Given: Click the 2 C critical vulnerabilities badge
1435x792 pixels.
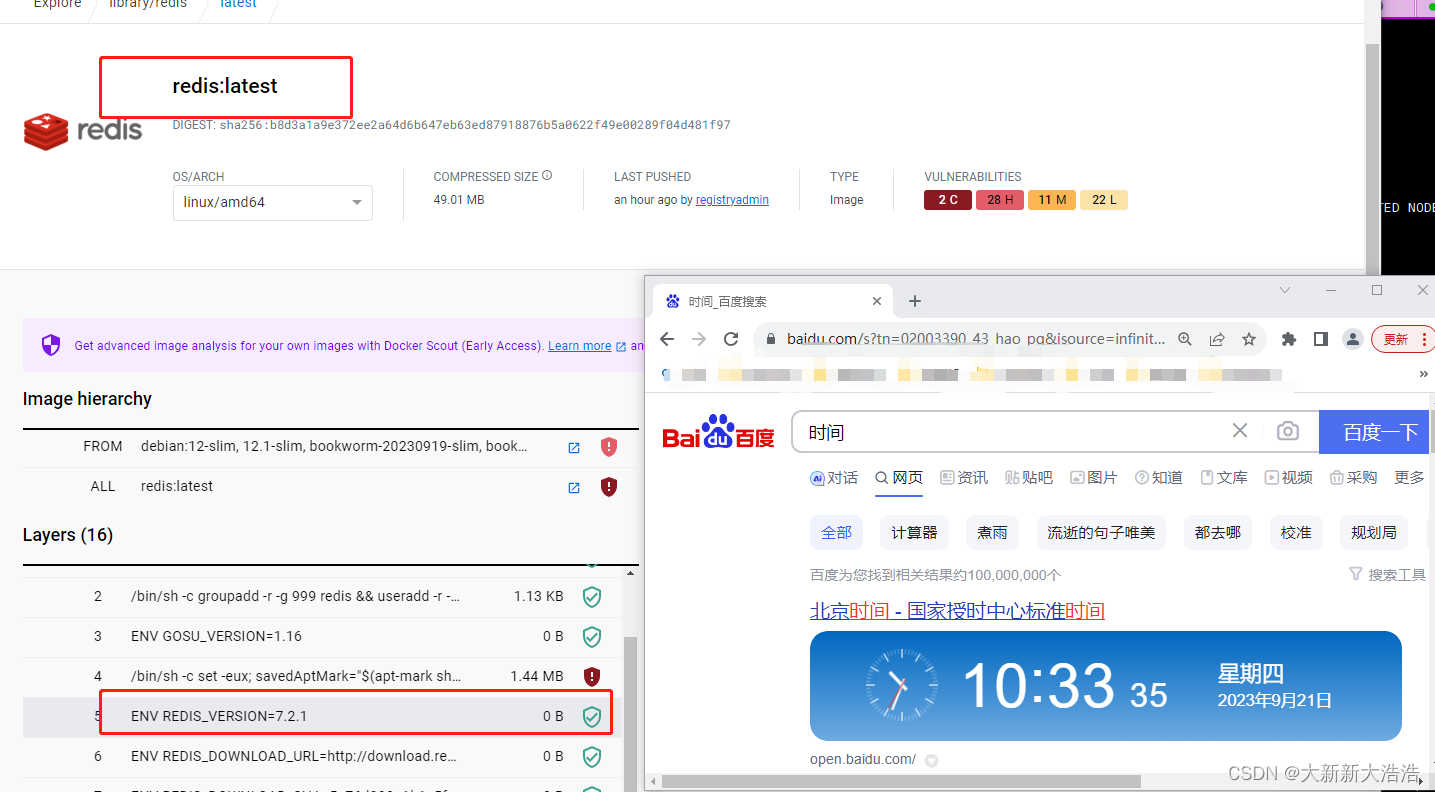Looking at the screenshot, I should coord(948,200).
